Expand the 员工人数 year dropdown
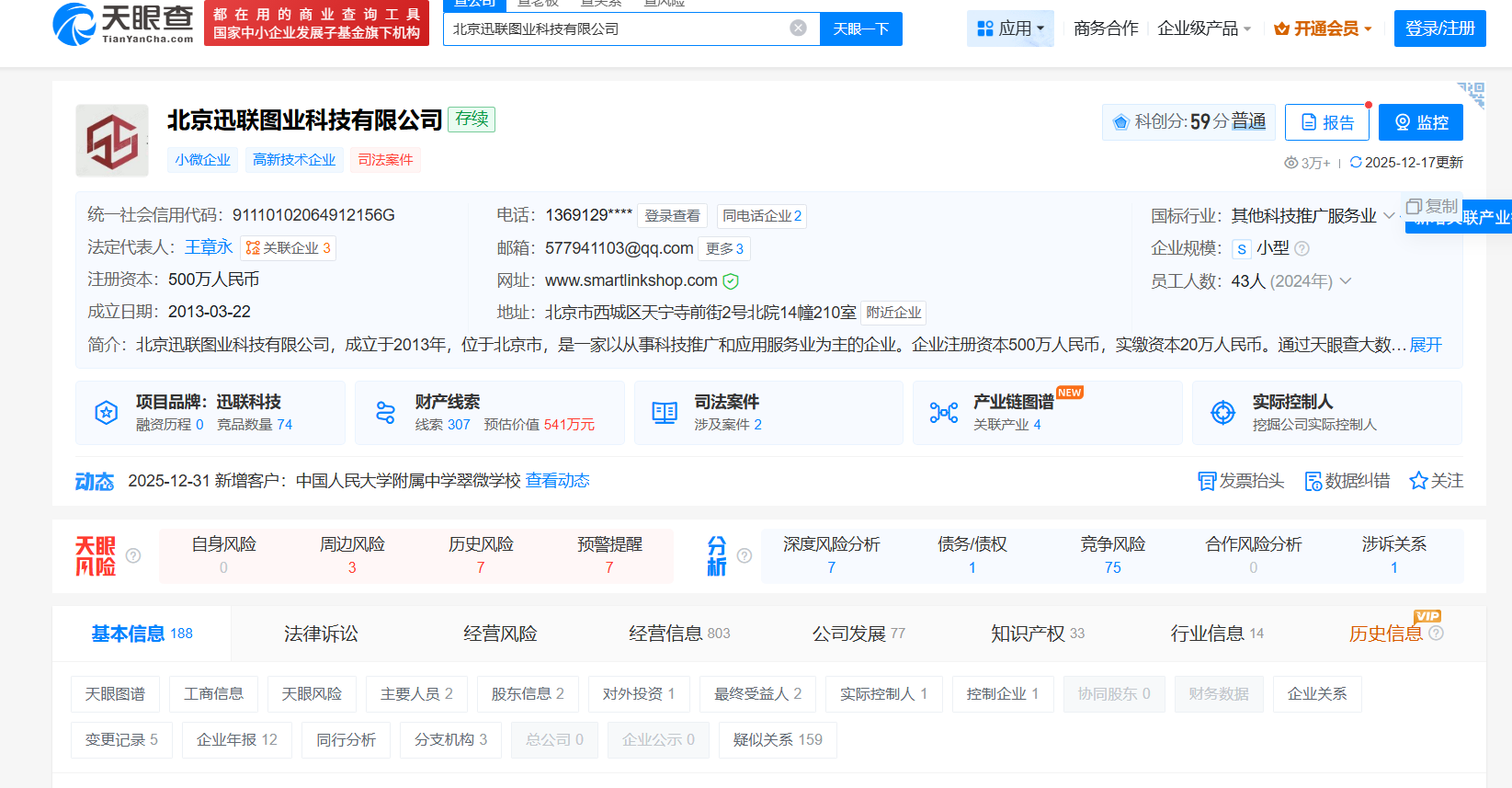The width and height of the screenshot is (1512, 788). (1346, 281)
